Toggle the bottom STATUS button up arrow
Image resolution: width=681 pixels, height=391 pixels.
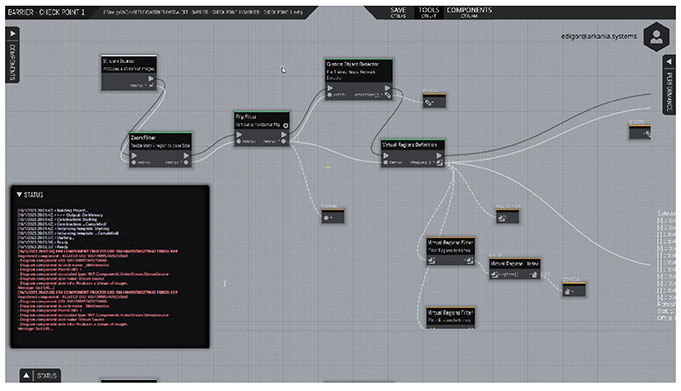[26, 375]
